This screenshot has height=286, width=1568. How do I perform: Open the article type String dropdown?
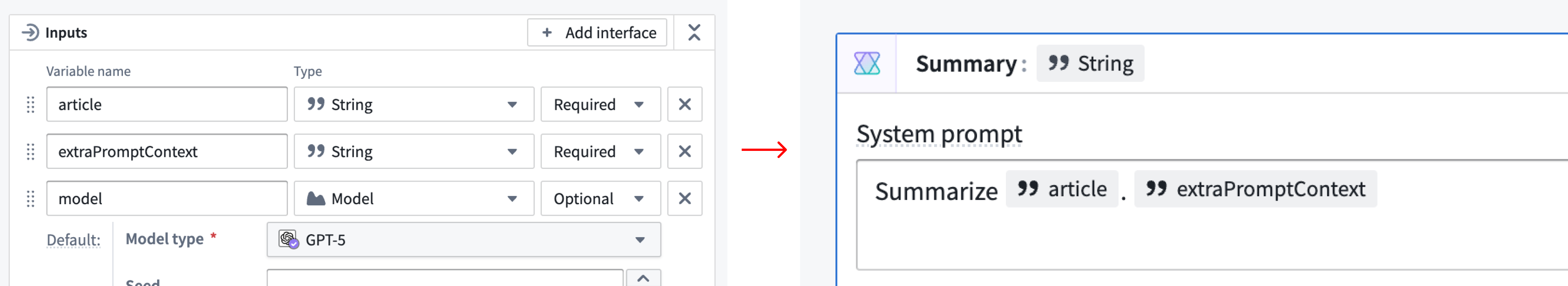(x=413, y=105)
